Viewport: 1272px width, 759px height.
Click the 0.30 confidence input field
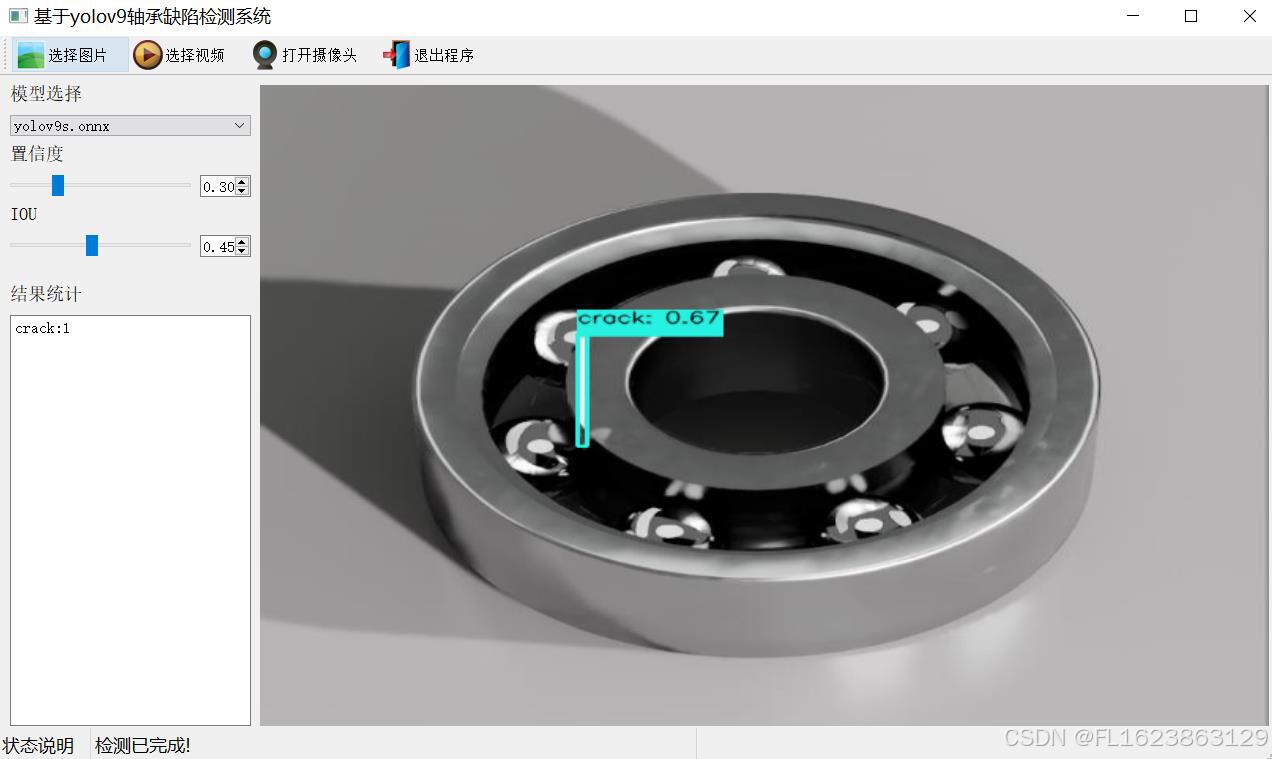point(218,186)
